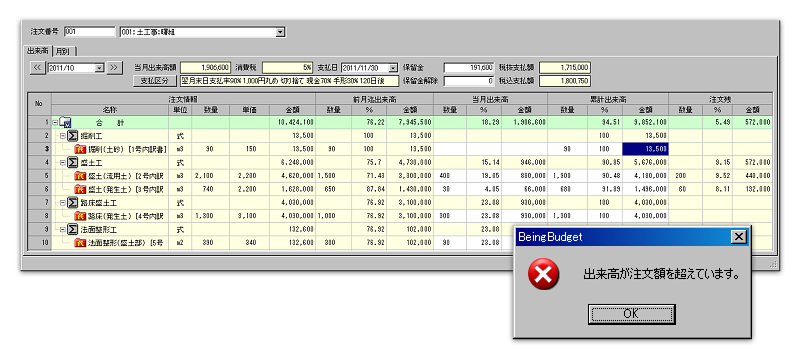Click the 名称 column header
The width and height of the screenshot is (800, 361).
pyautogui.click(x=110, y=110)
